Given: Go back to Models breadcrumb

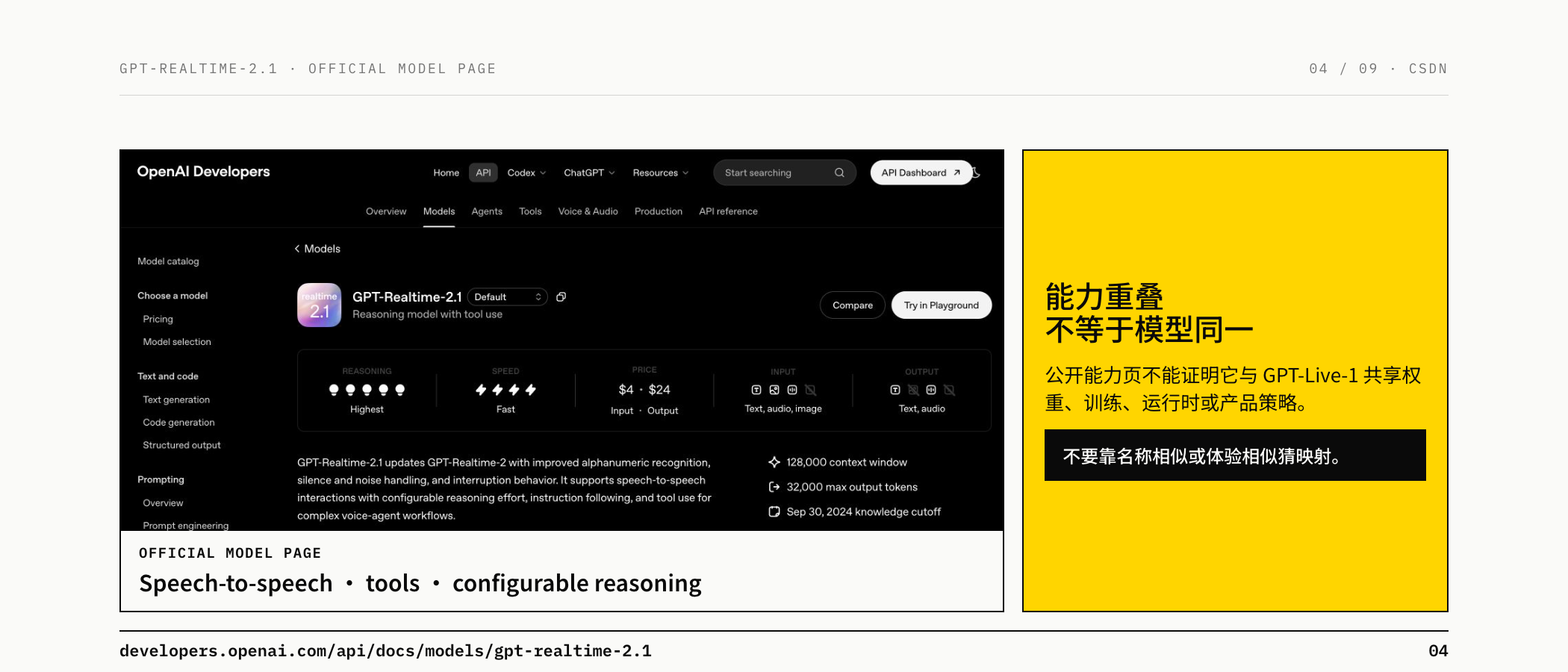Looking at the screenshot, I should click(322, 249).
